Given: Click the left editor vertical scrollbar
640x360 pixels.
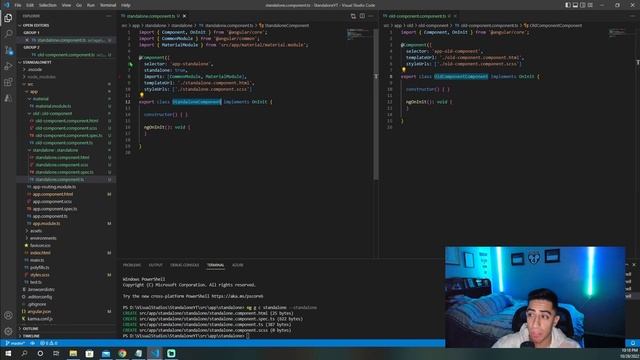Looking at the screenshot, I should pos(376,104).
